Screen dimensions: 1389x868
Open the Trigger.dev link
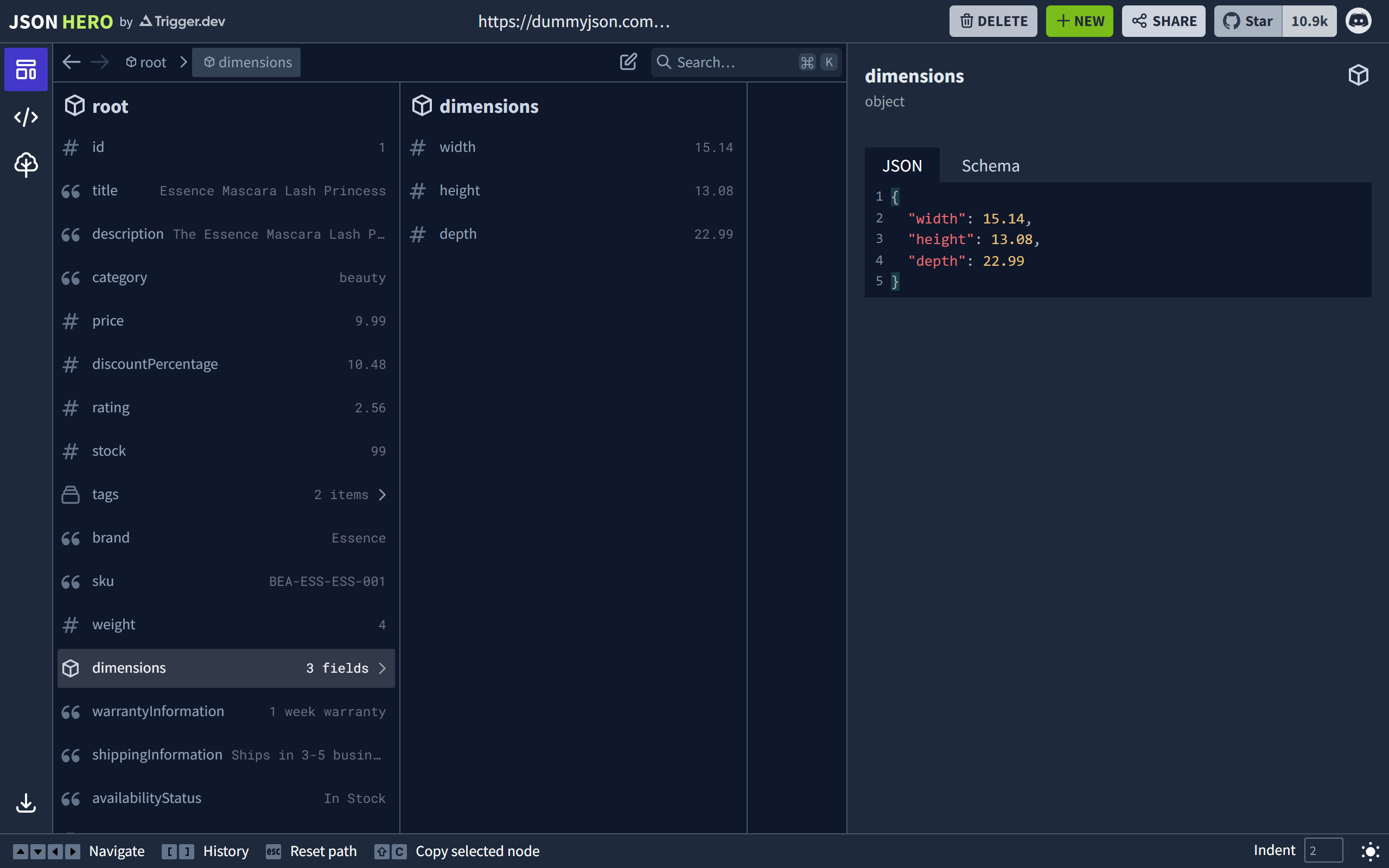coord(182,22)
